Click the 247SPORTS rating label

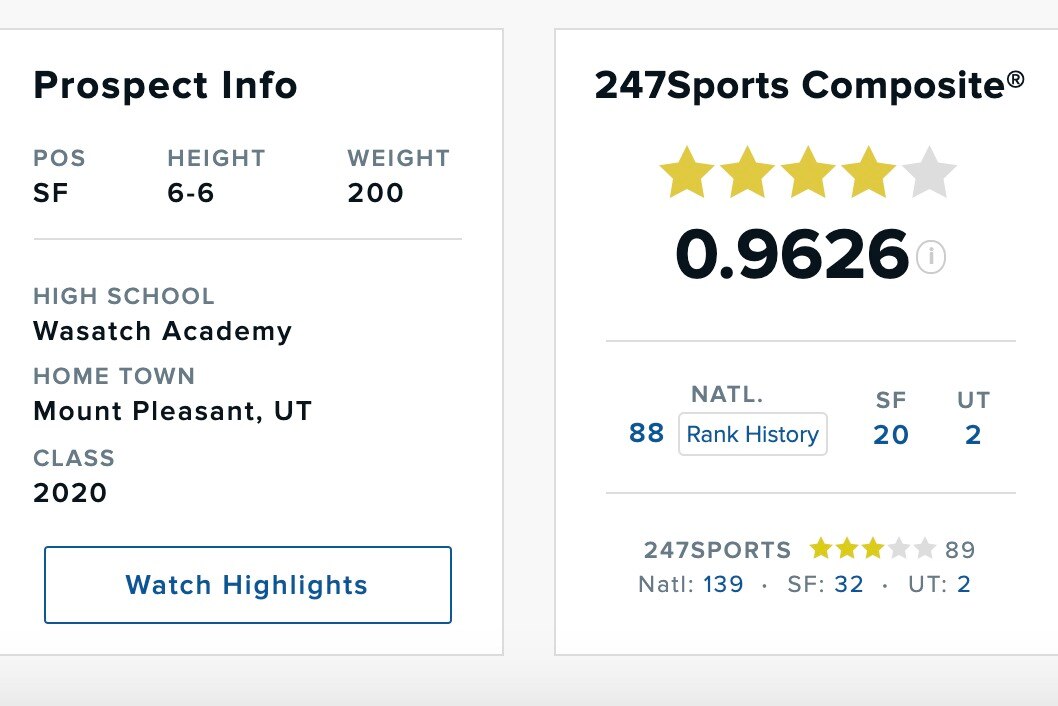point(718,550)
